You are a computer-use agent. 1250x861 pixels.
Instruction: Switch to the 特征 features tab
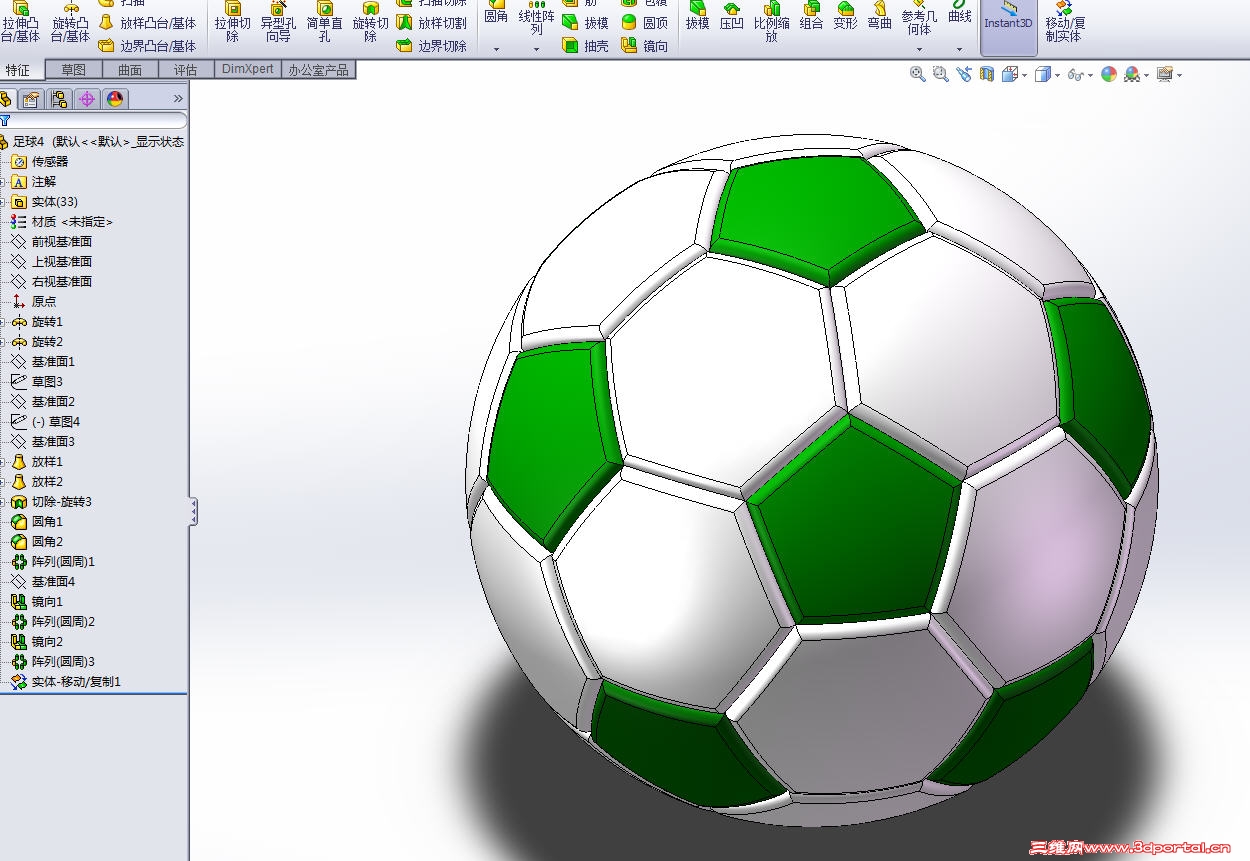coord(21,70)
